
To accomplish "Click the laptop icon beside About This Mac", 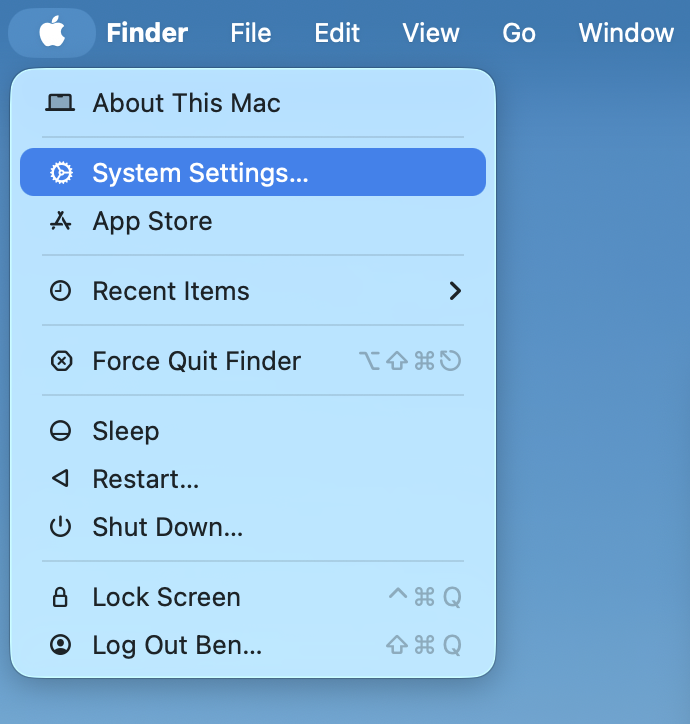I will click(61, 103).
